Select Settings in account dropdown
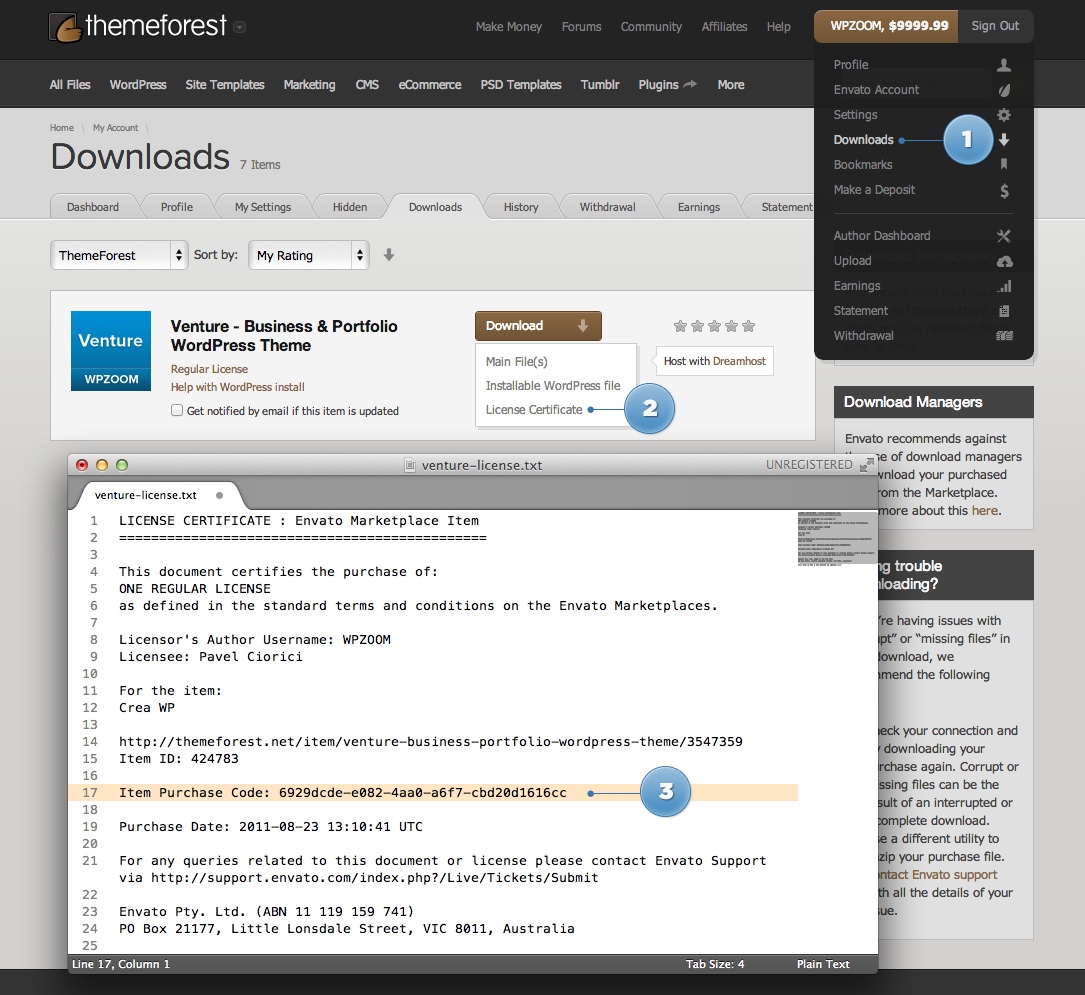This screenshot has height=995, width=1085. coord(855,115)
